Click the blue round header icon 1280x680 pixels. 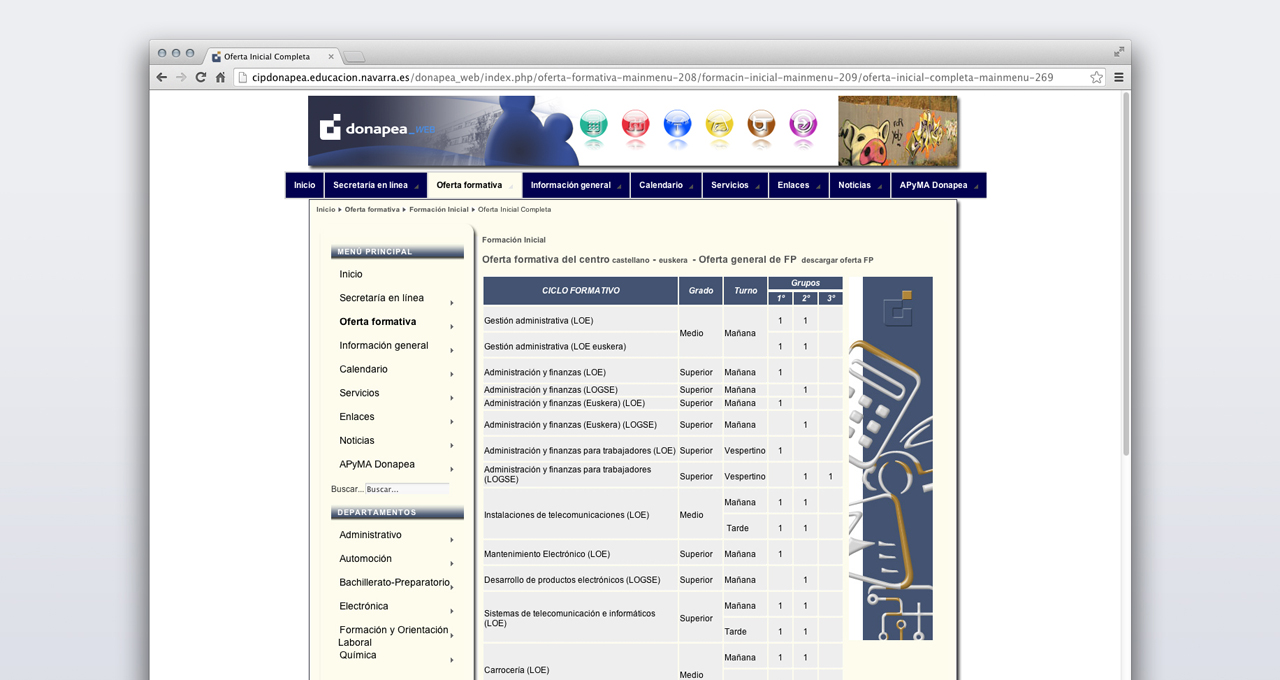click(677, 125)
